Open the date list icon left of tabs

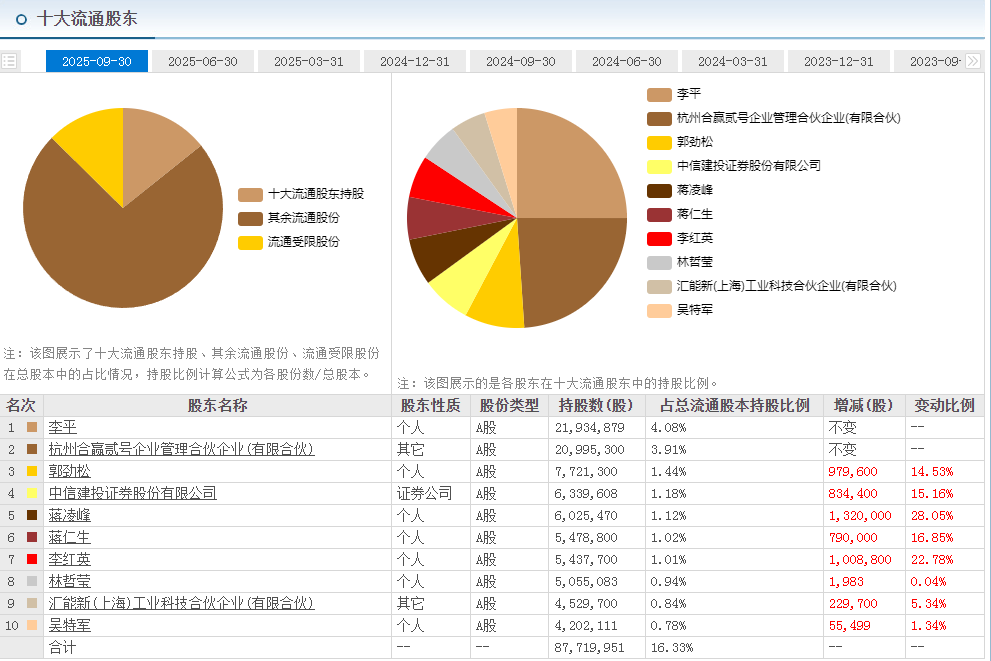point(9,61)
